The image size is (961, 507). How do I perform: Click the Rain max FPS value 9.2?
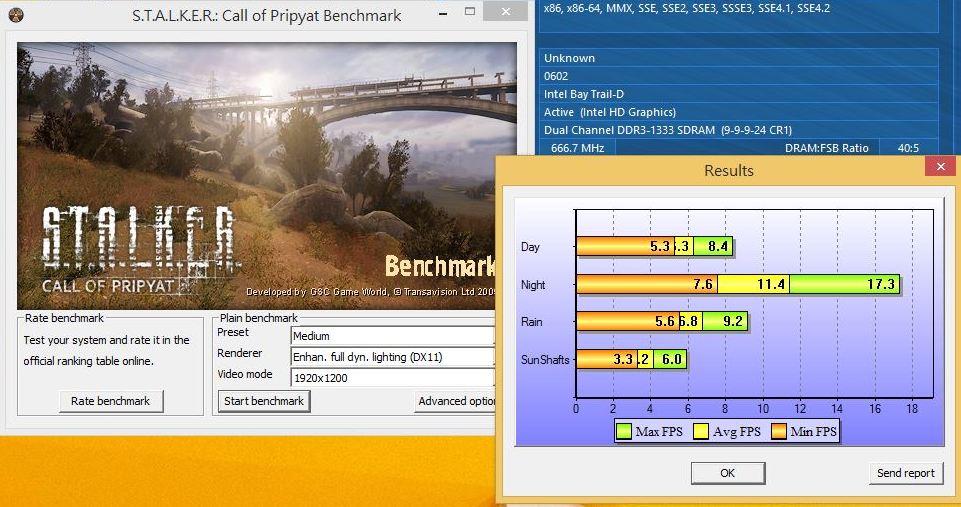coord(733,321)
